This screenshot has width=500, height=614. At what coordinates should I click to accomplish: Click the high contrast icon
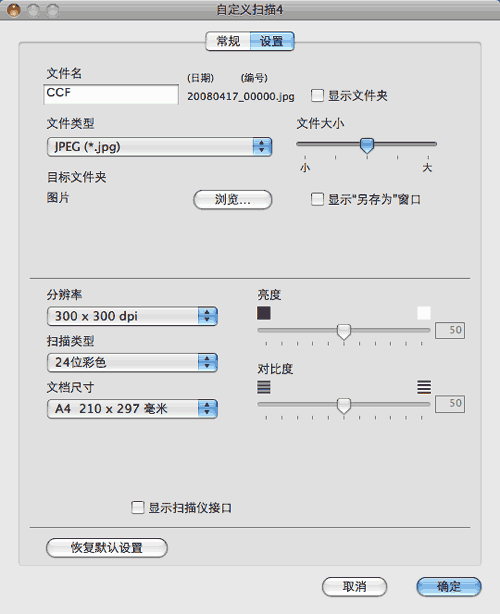(424, 387)
